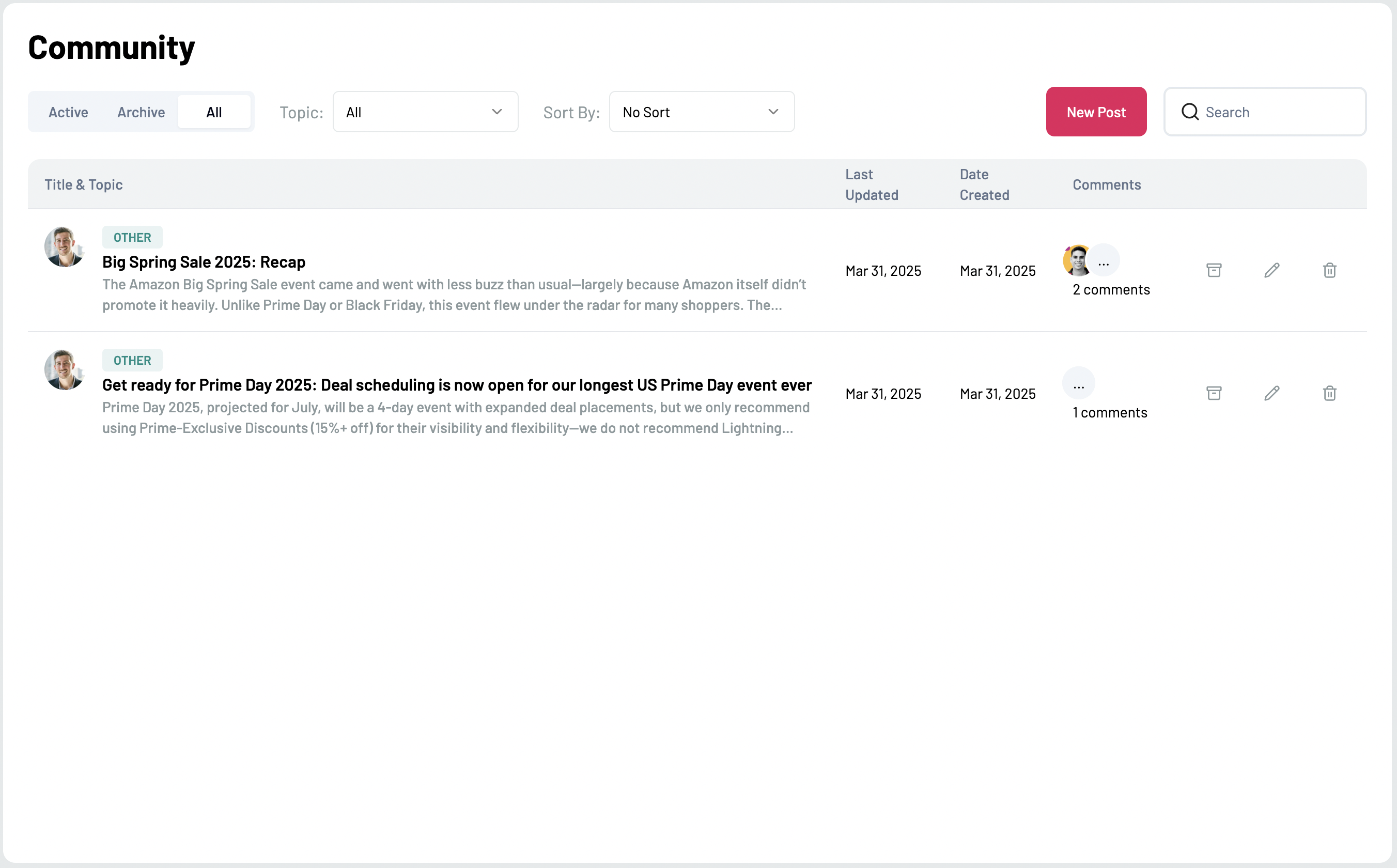
Task: Click the search magnifier icon
Action: tap(1190, 112)
